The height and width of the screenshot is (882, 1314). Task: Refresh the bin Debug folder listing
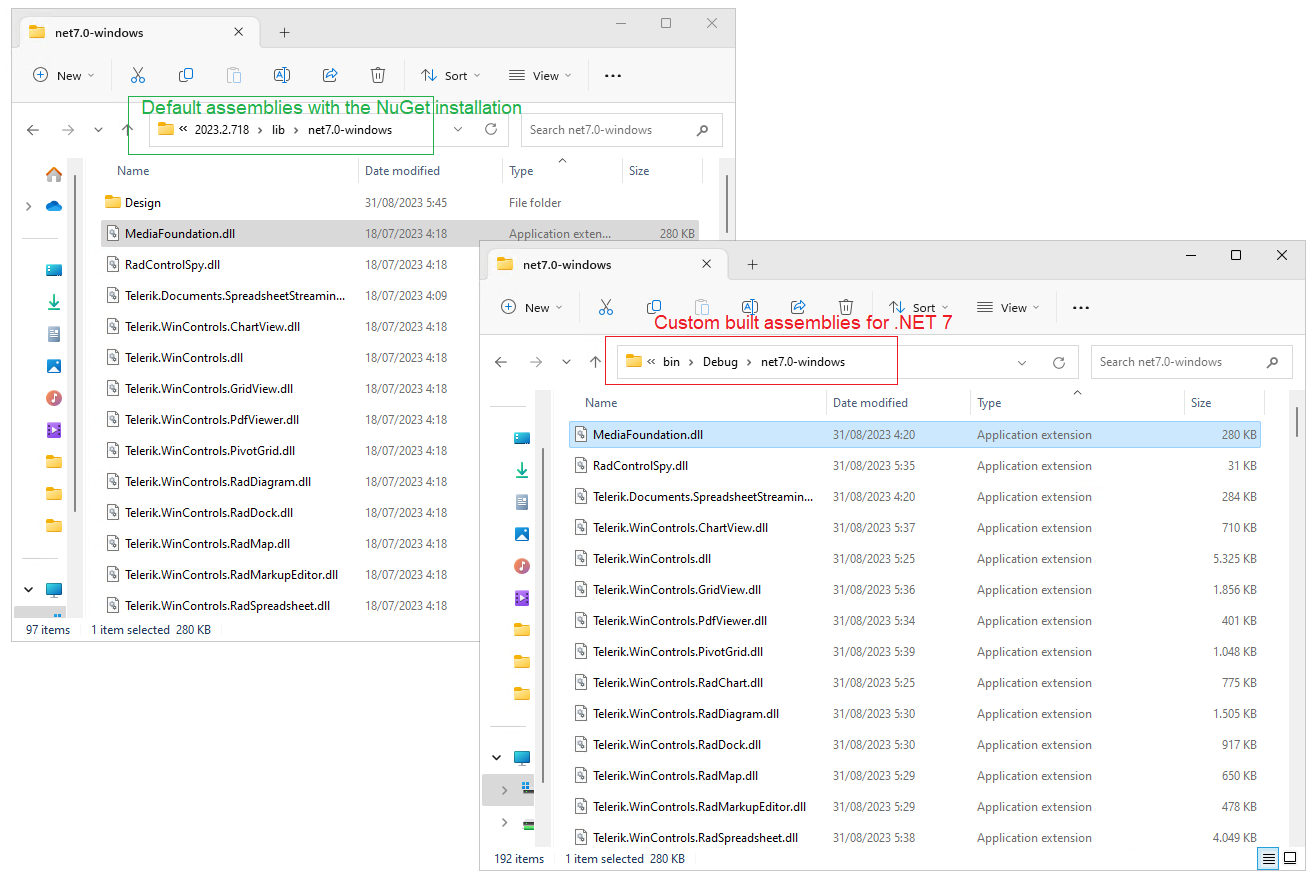[x=1059, y=362]
